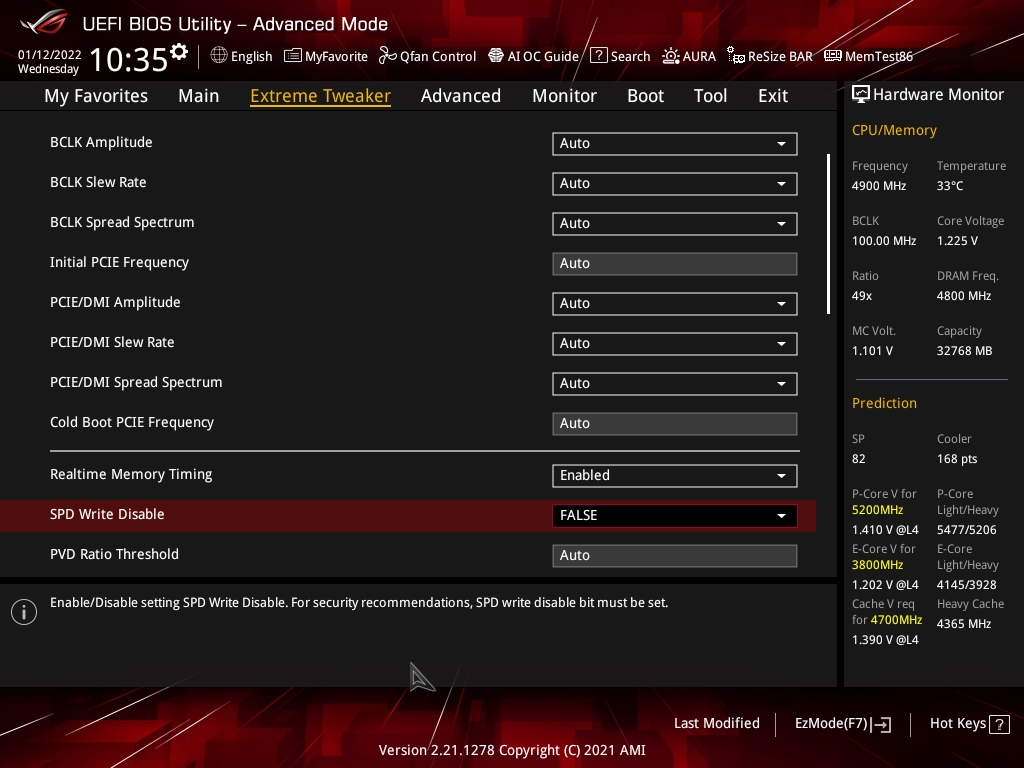Go to the Monitor tab
This screenshot has height=768, width=1024.
[564, 96]
